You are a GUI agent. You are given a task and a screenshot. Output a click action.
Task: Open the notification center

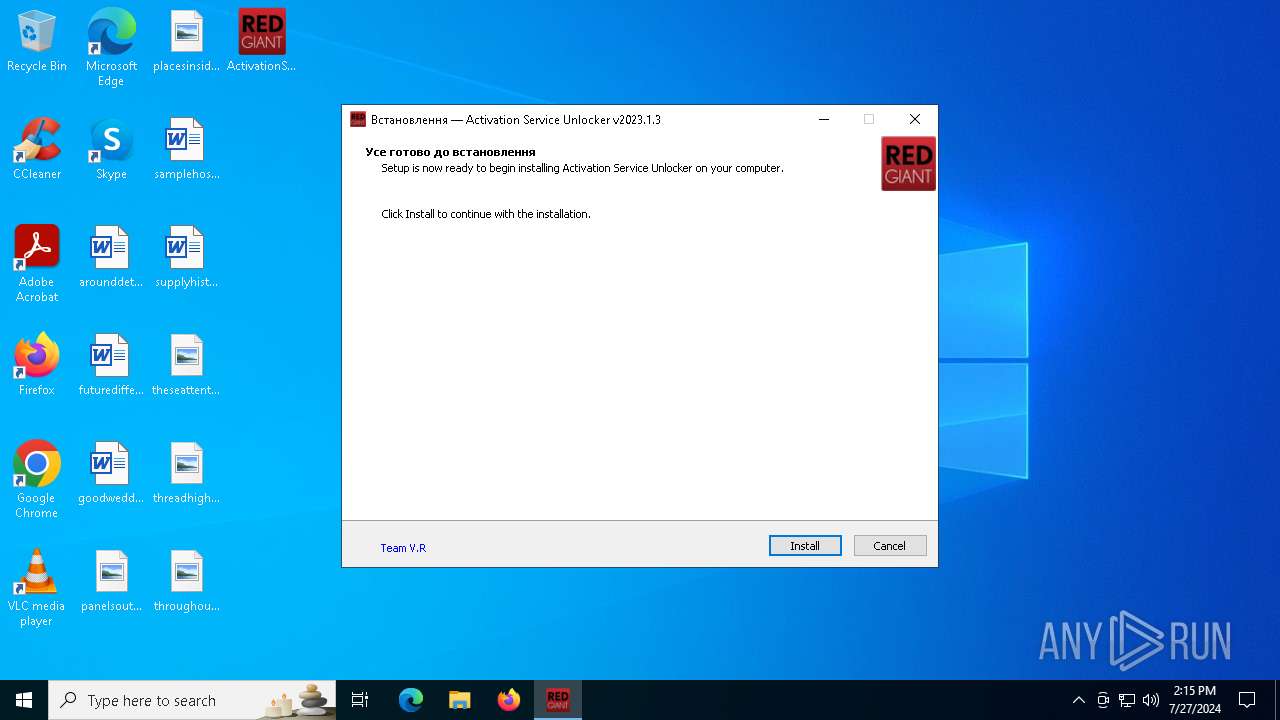point(1247,700)
